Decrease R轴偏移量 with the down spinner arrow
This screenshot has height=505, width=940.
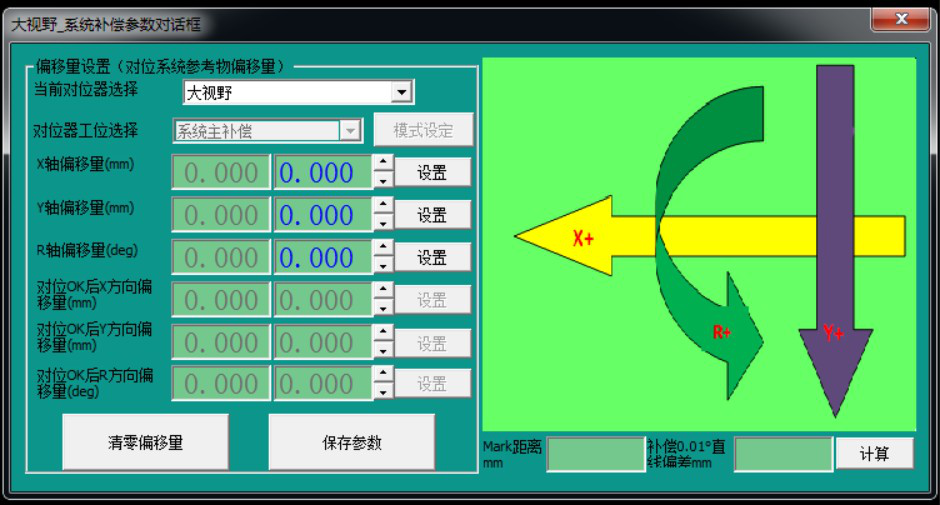tap(383, 266)
